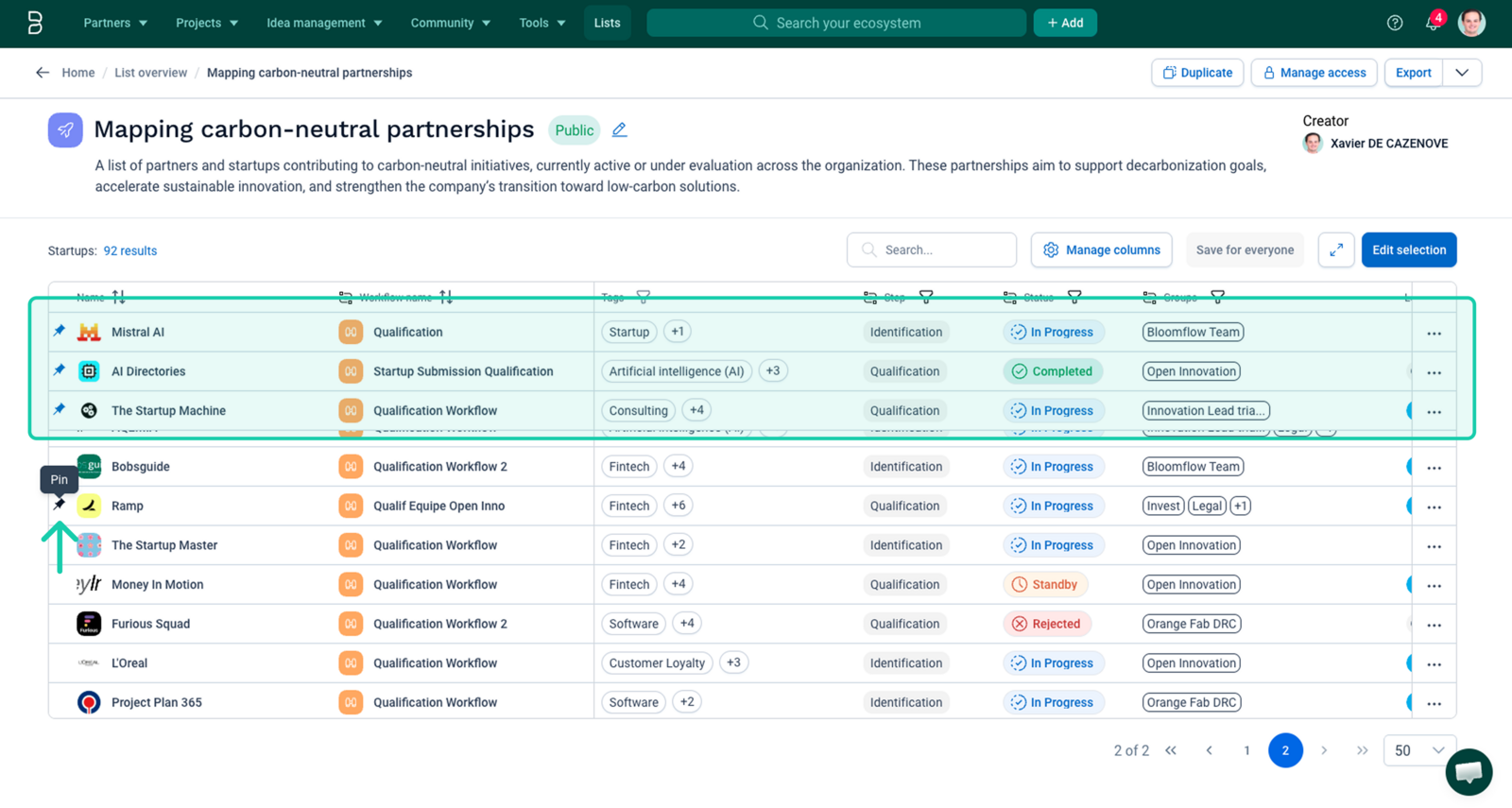The width and height of the screenshot is (1512, 808).
Task: Expand the Tools menu
Action: point(542,23)
